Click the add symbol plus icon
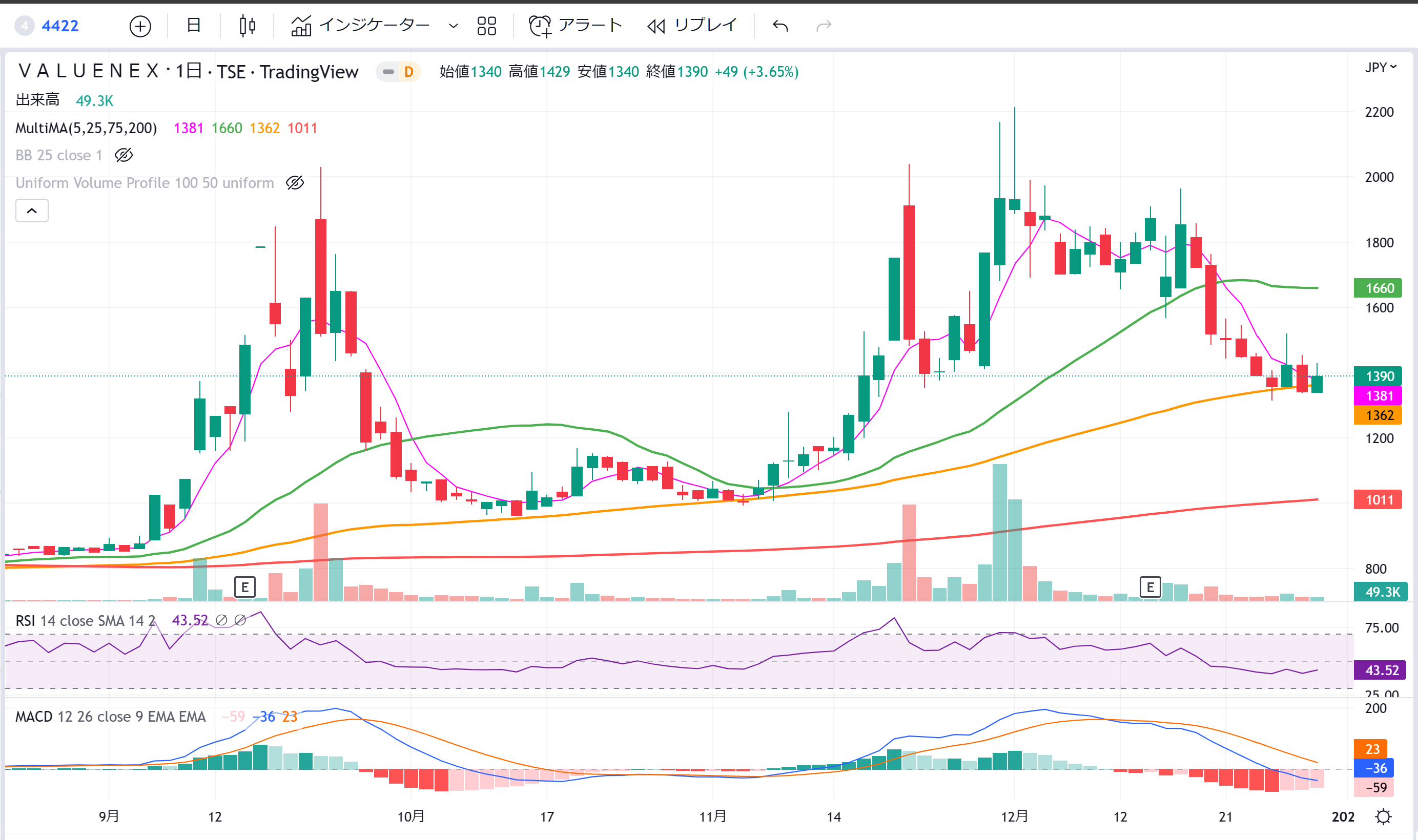1418x840 pixels. [140, 26]
